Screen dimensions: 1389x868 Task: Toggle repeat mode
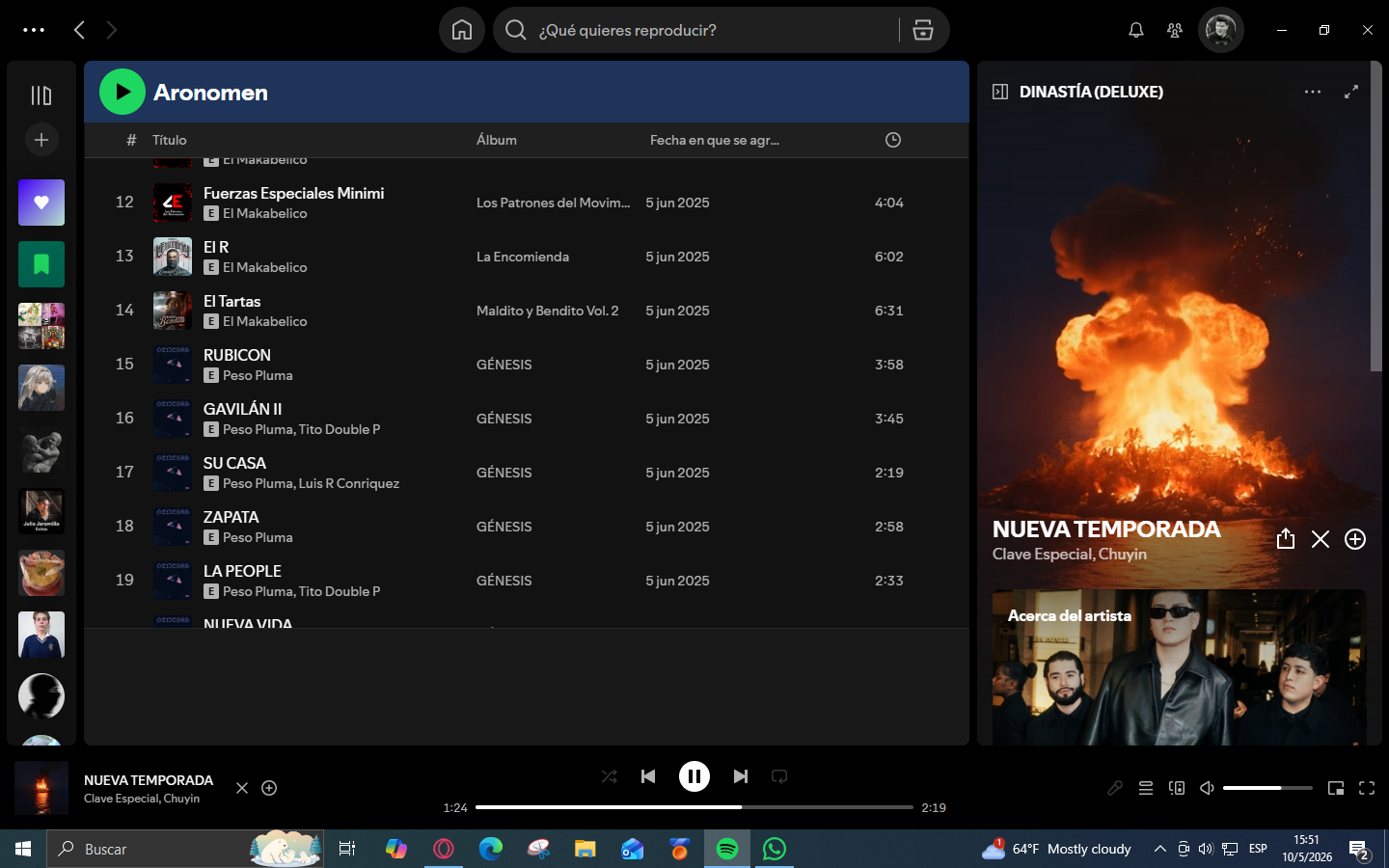779,776
